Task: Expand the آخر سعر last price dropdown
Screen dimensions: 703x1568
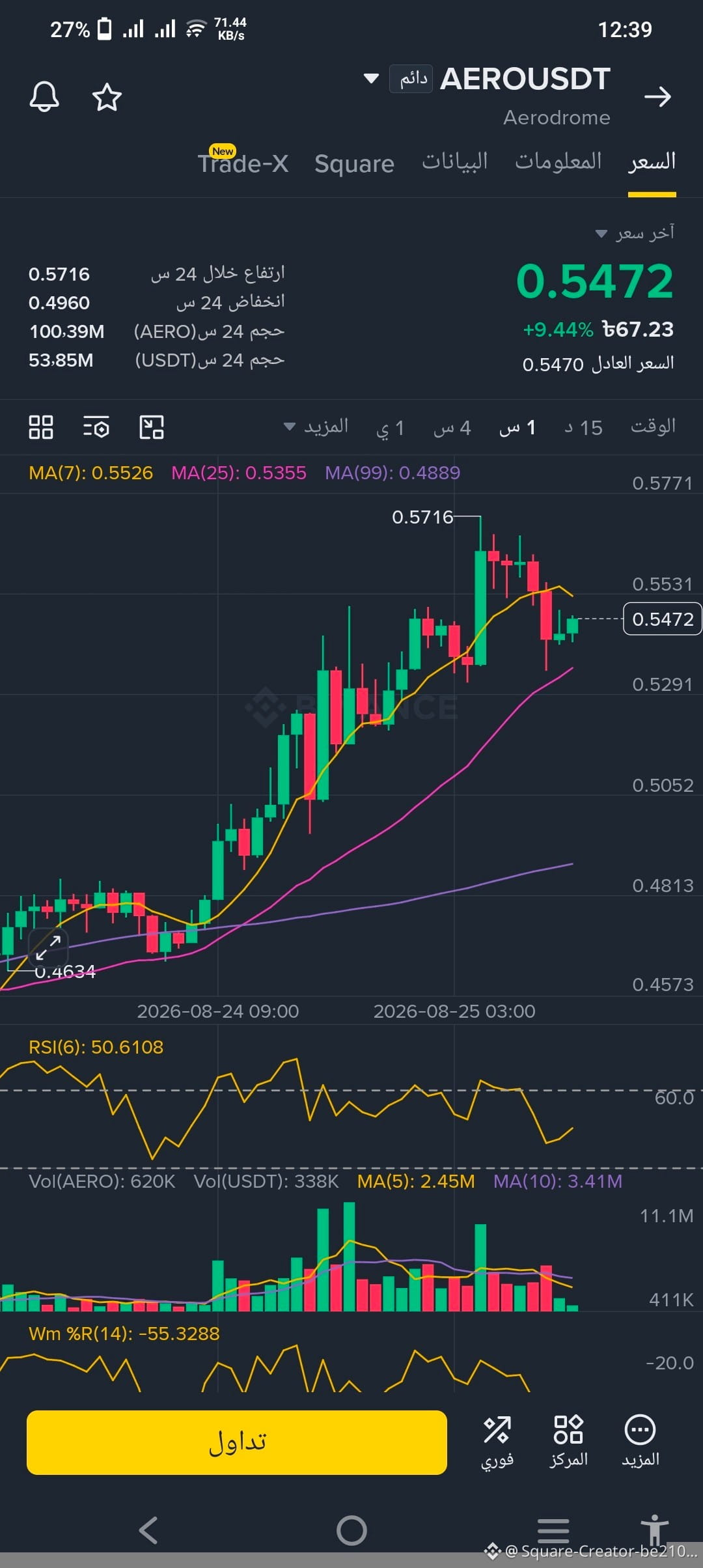Action: (x=635, y=232)
